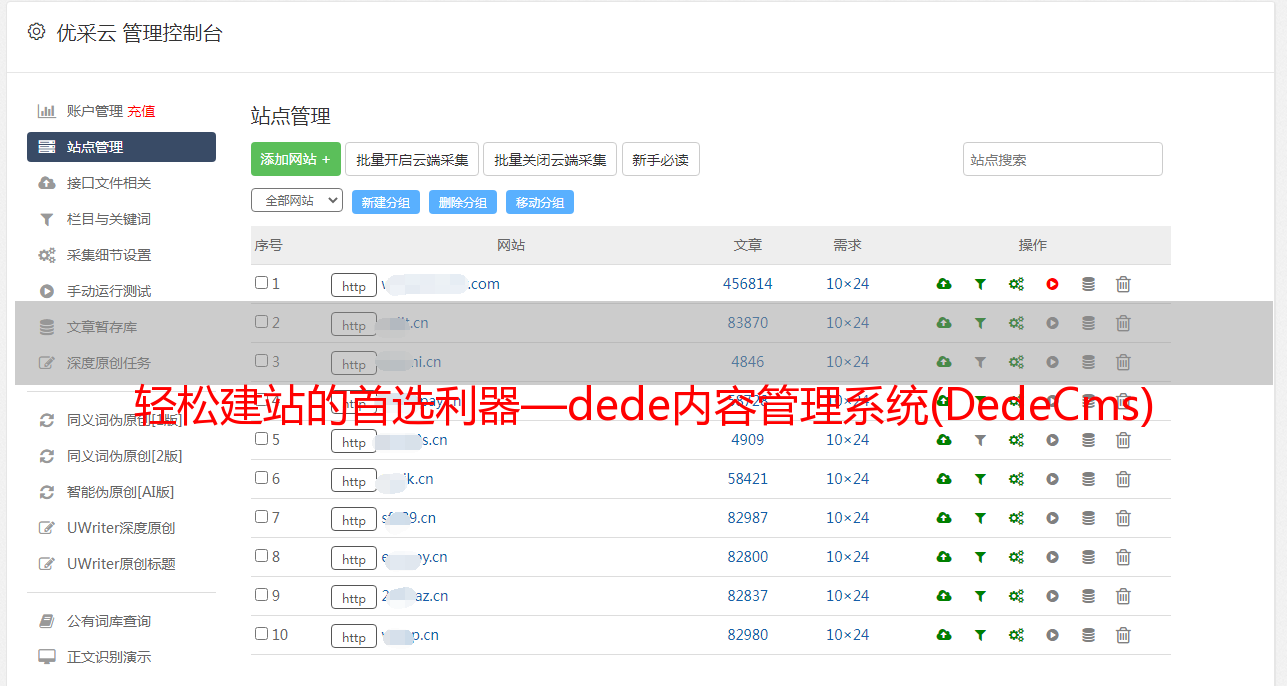Click the 新建分组 button
This screenshot has height=686, width=1287.
[386, 202]
